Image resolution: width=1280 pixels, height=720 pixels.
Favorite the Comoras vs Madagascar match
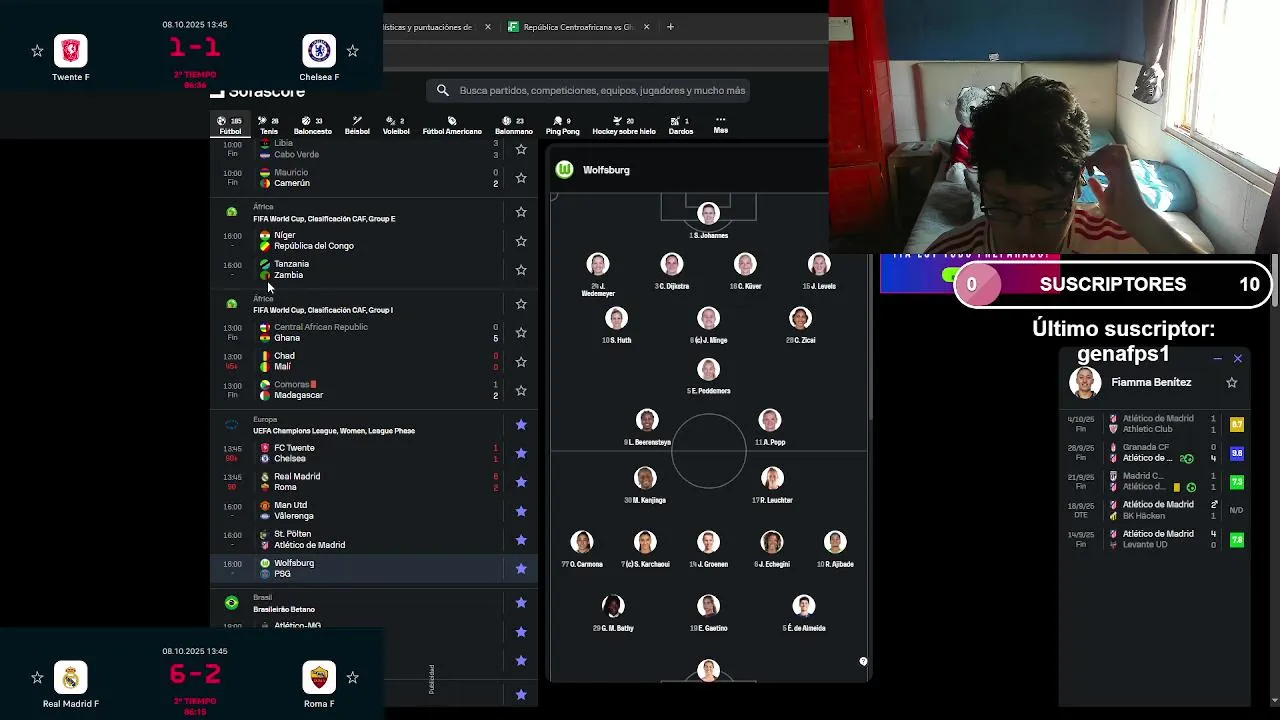click(x=521, y=390)
